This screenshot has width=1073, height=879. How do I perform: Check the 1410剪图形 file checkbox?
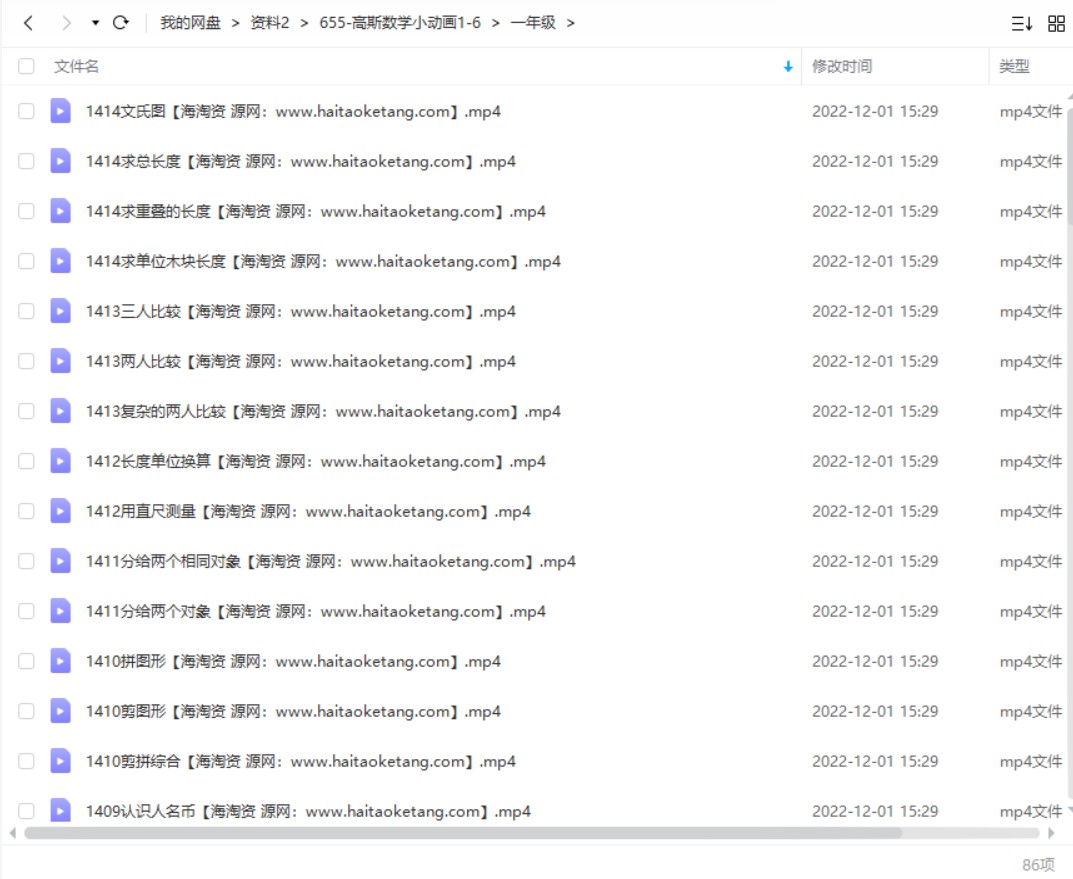tap(26, 711)
